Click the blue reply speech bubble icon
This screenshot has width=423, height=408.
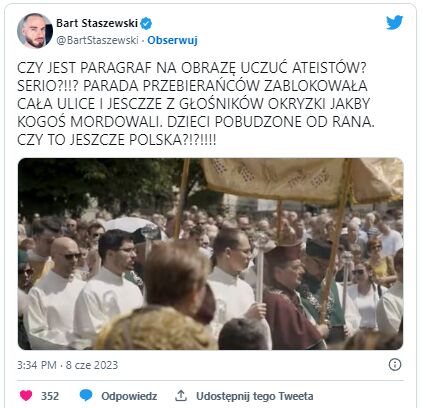(86, 395)
